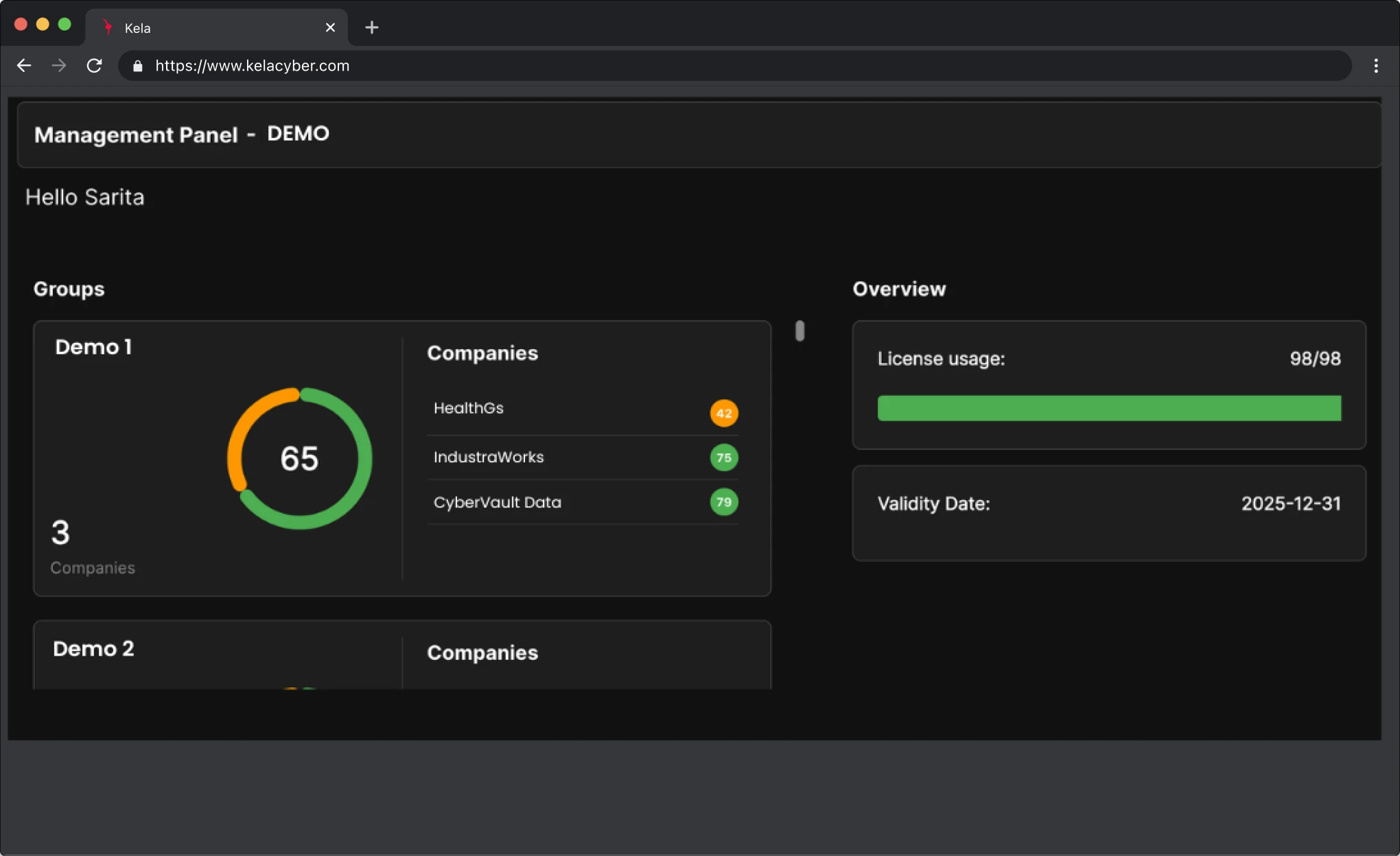
Task: Click the address bar URL field
Action: 734,66
